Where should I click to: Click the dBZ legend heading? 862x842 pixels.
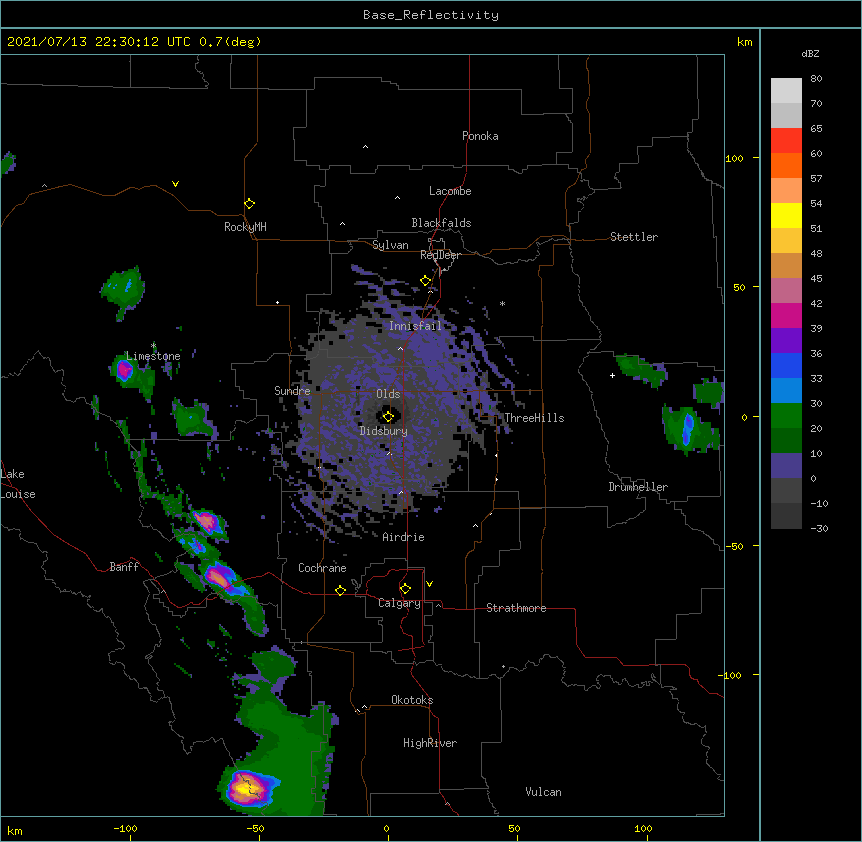810,53
